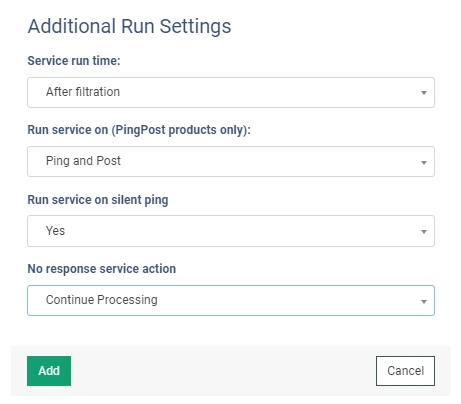Click the Additional Run Settings heading
Image resolution: width=461 pixels, height=404 pixels.
pos(129,26)
